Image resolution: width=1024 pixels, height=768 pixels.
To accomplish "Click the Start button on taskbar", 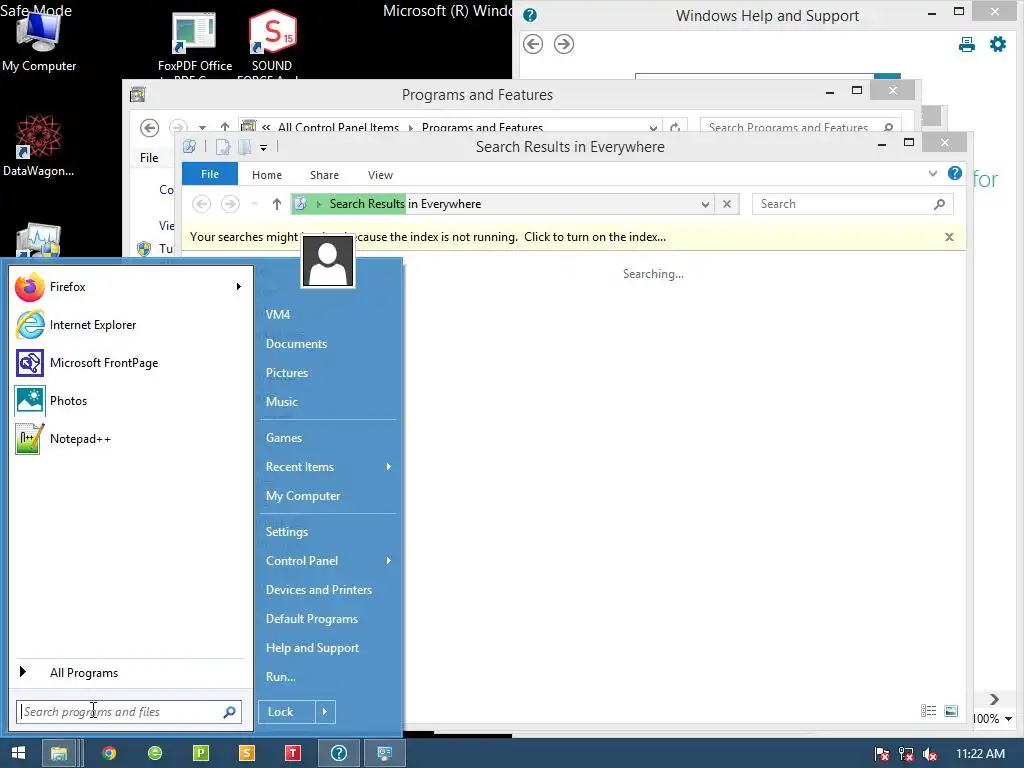I will tap(18, 753).
